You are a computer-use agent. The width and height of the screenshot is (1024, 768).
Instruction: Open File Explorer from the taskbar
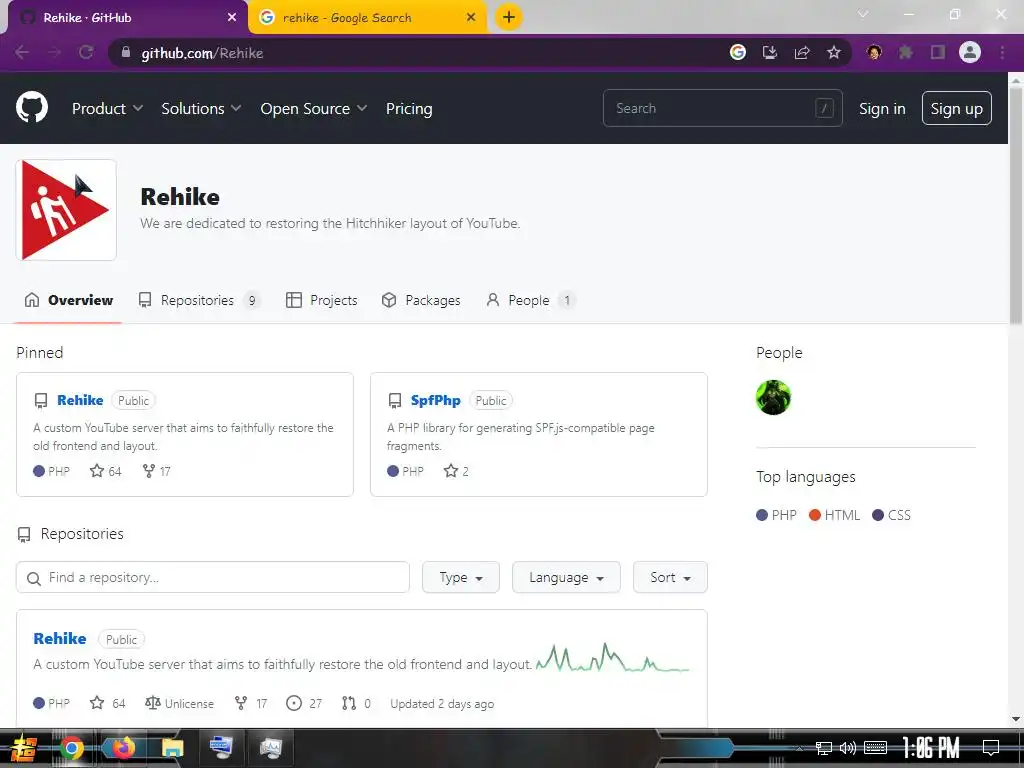pyautogui.click(x=172, y=748)
